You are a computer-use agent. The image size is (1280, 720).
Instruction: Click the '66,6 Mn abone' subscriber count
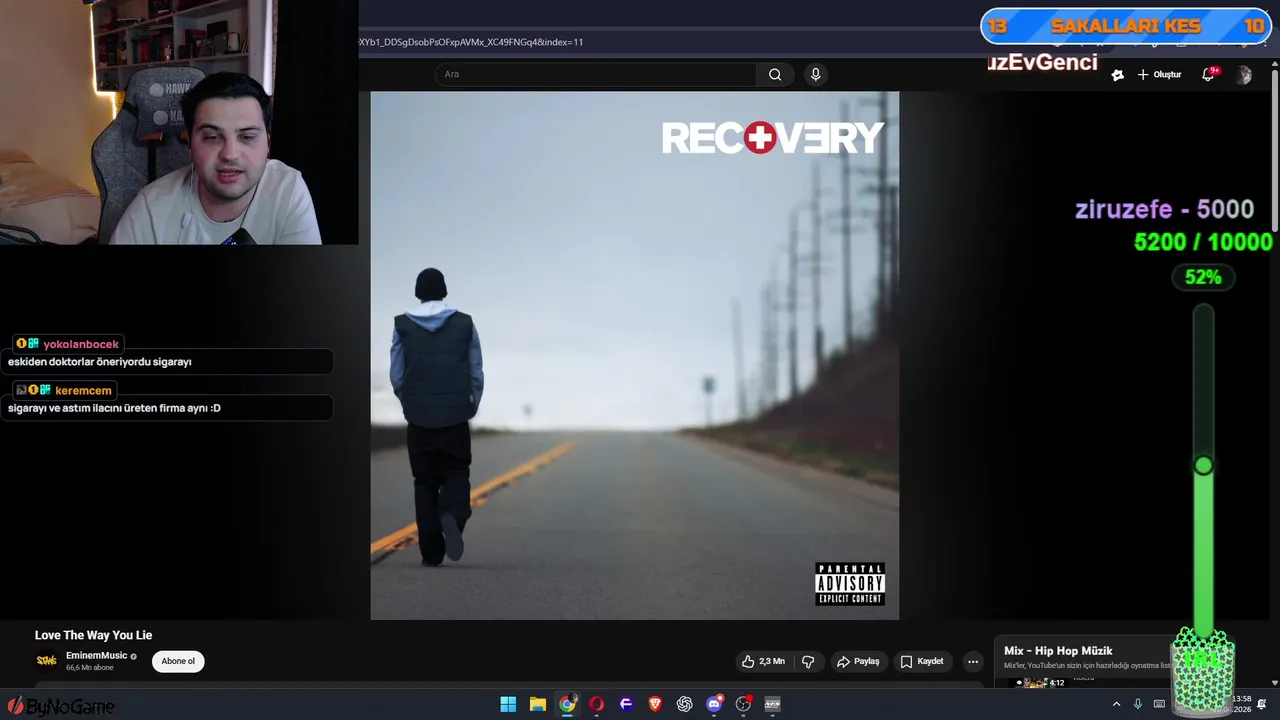(88, 667)
